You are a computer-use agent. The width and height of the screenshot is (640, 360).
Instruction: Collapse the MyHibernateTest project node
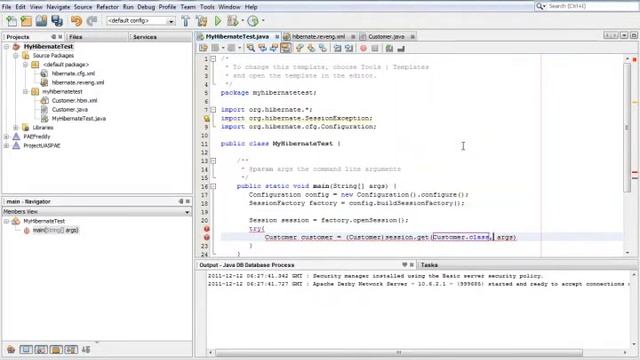coord(7,47)
